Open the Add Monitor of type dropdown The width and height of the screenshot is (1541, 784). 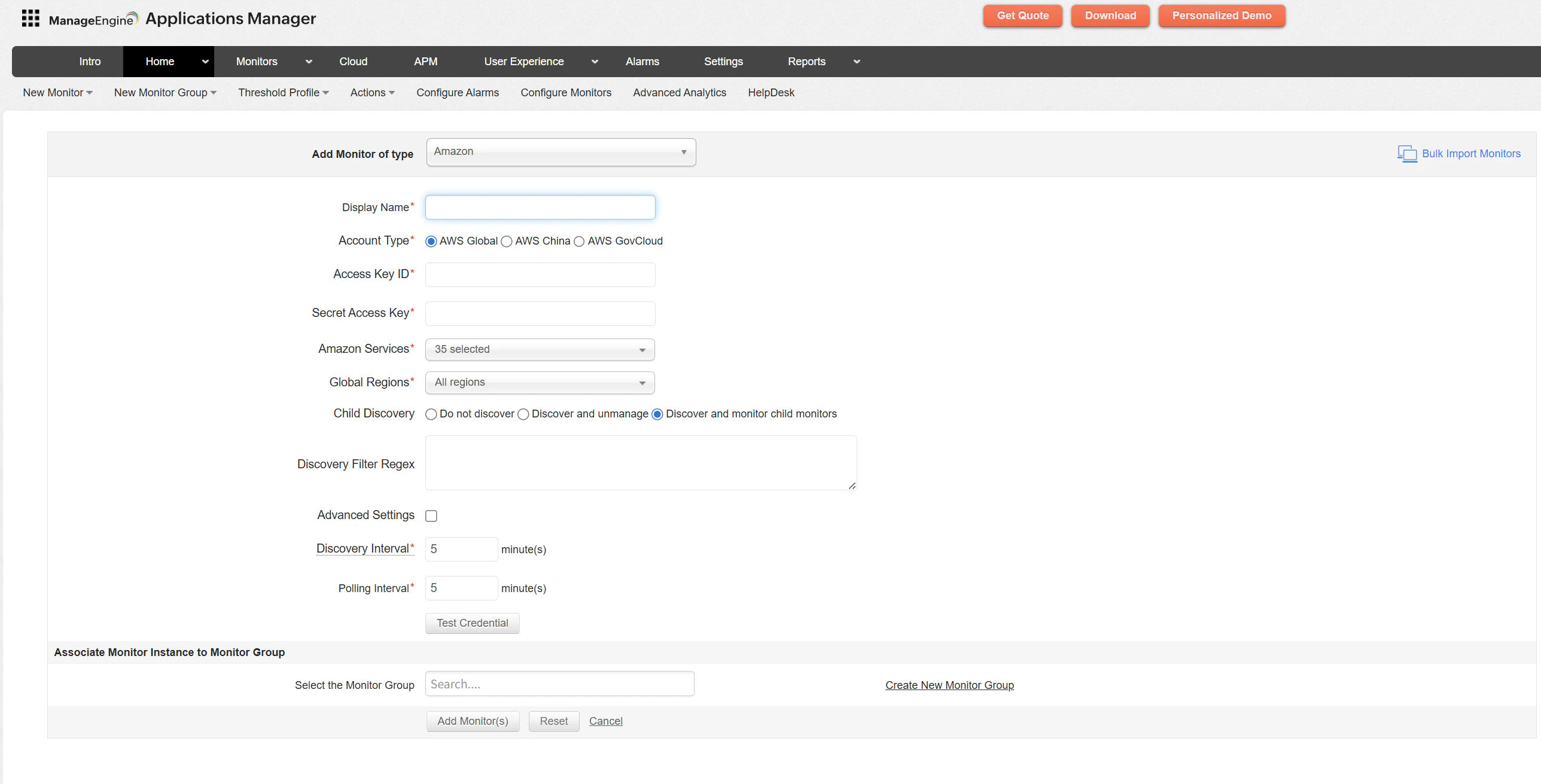point(561,152)
